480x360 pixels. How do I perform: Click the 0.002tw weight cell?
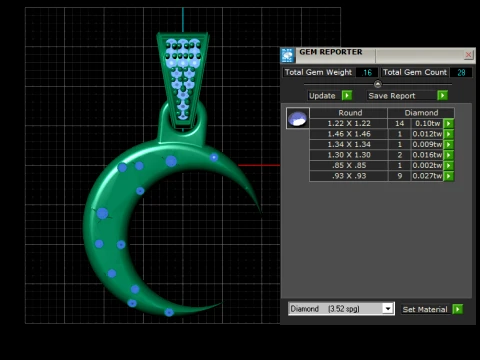click(427, 165)
